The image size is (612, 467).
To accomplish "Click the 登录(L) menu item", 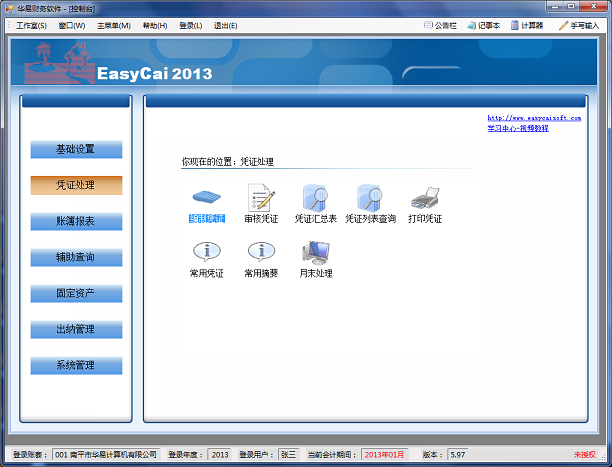I will (190, 26).
